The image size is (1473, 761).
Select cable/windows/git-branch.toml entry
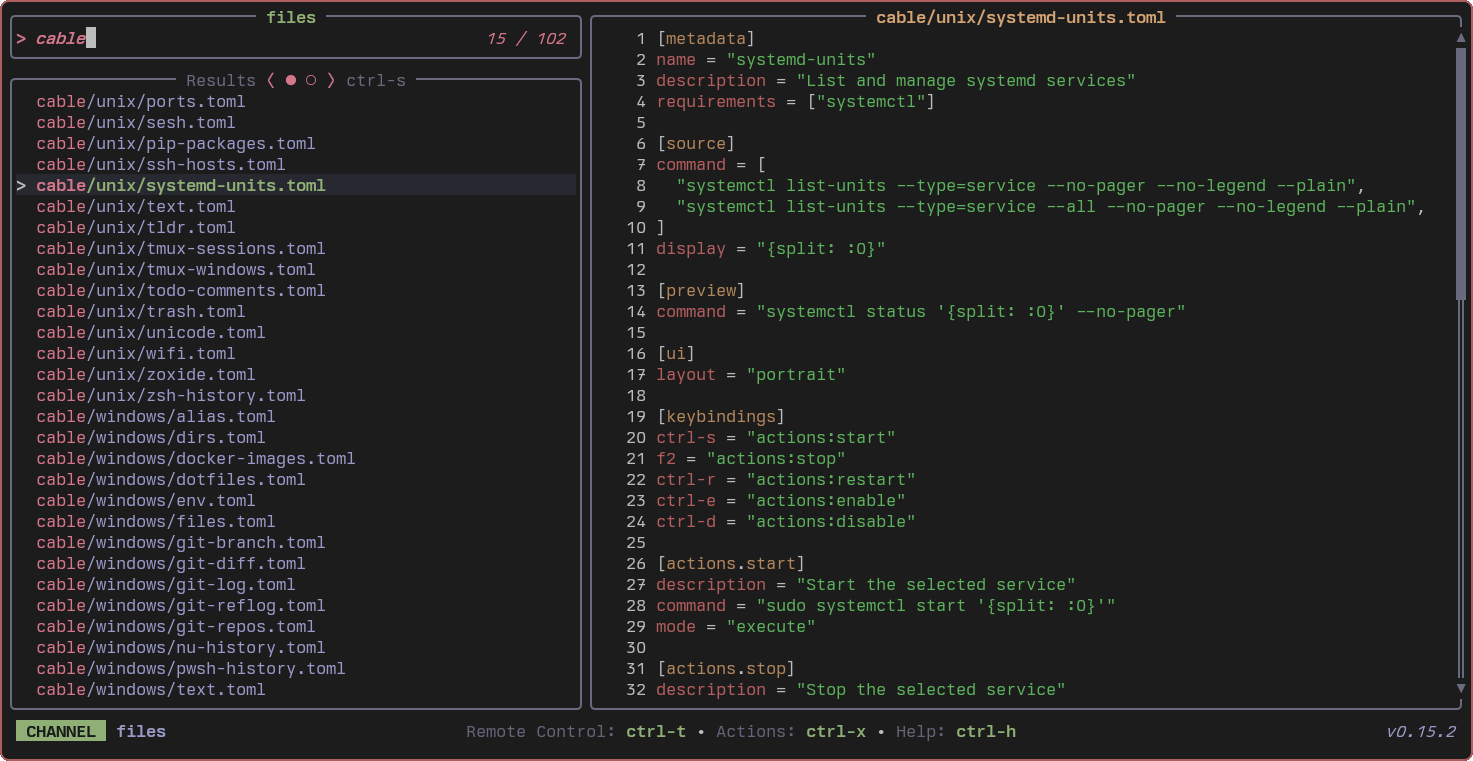click(181, 543)
